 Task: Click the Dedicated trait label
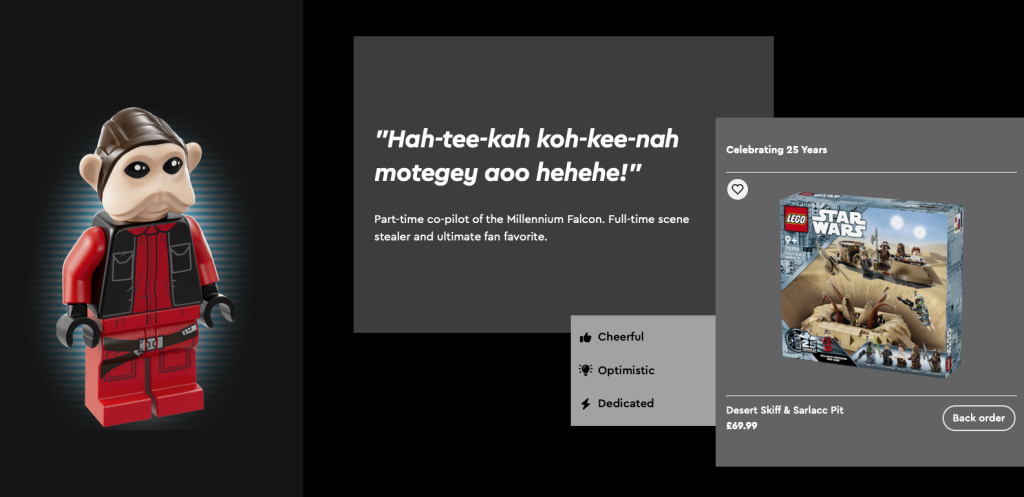625,404
